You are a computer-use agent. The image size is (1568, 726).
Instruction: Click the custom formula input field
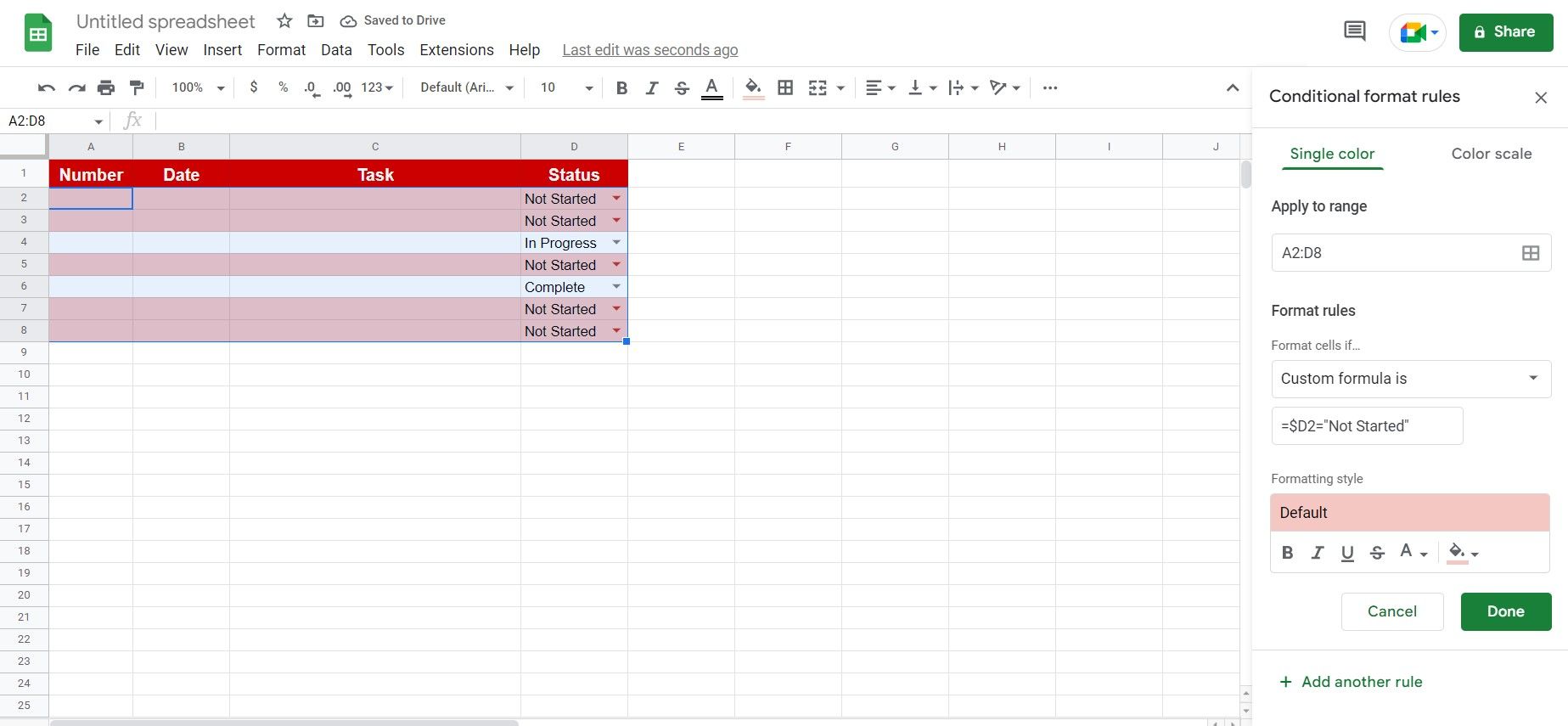point(1366,426)
